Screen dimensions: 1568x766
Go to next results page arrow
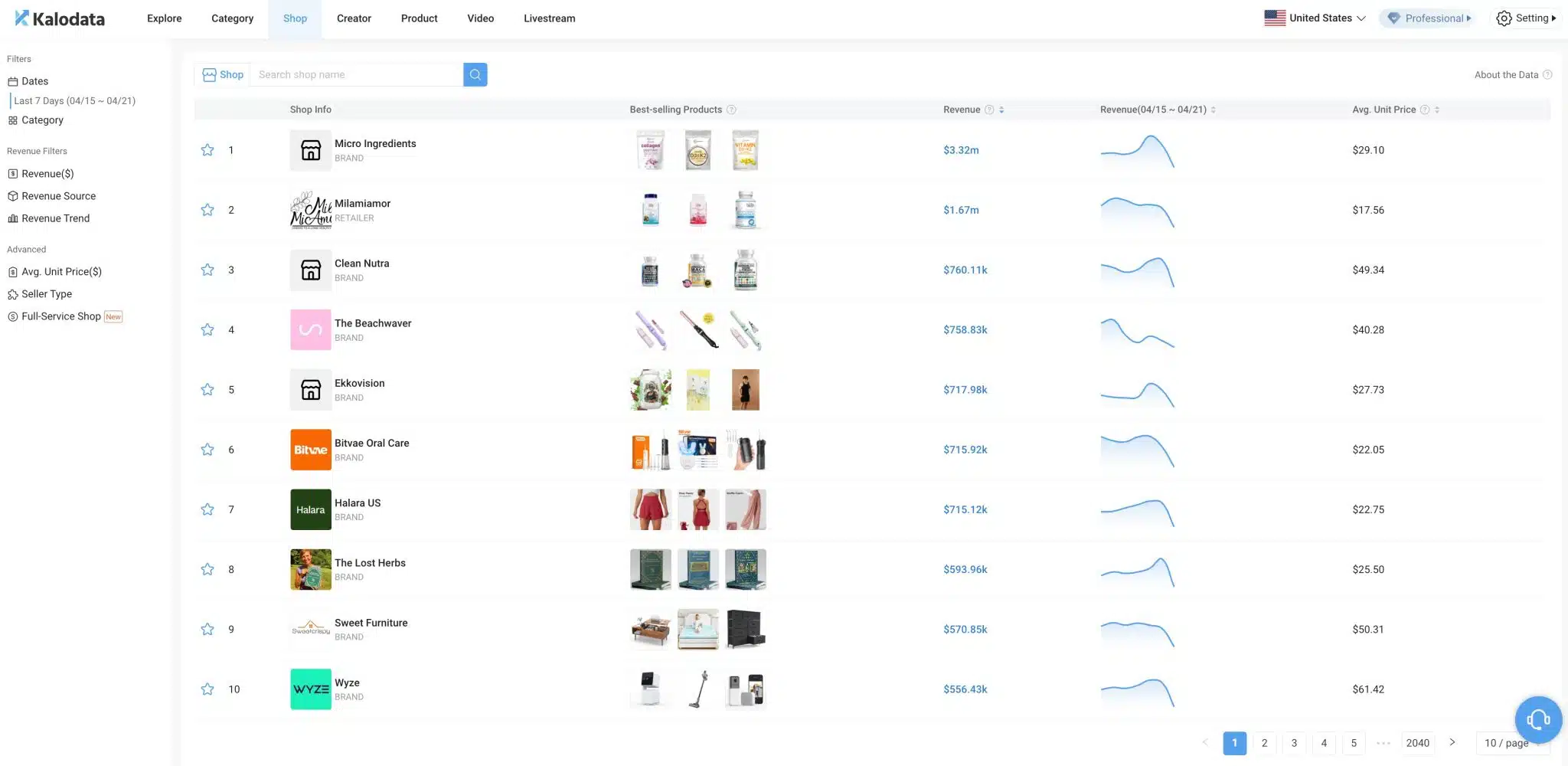click(1452, 742)
